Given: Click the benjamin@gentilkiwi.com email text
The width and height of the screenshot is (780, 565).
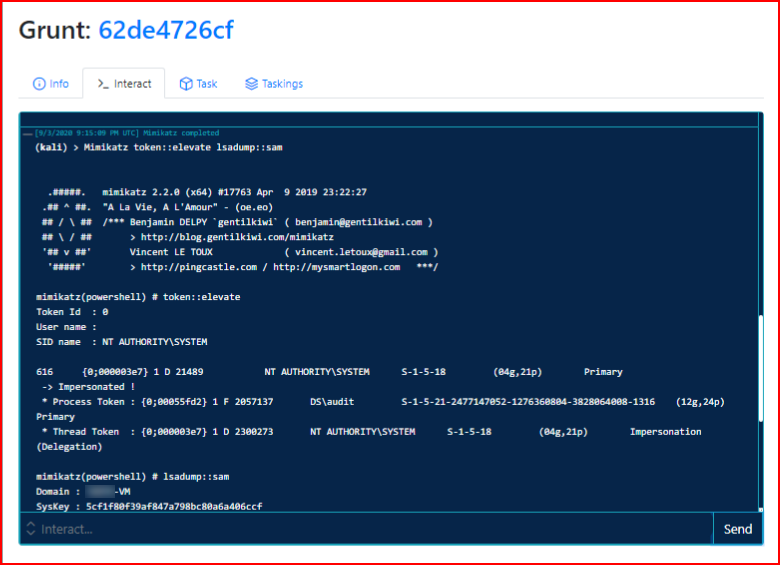Looking at the screenshot, I should 358,222.
